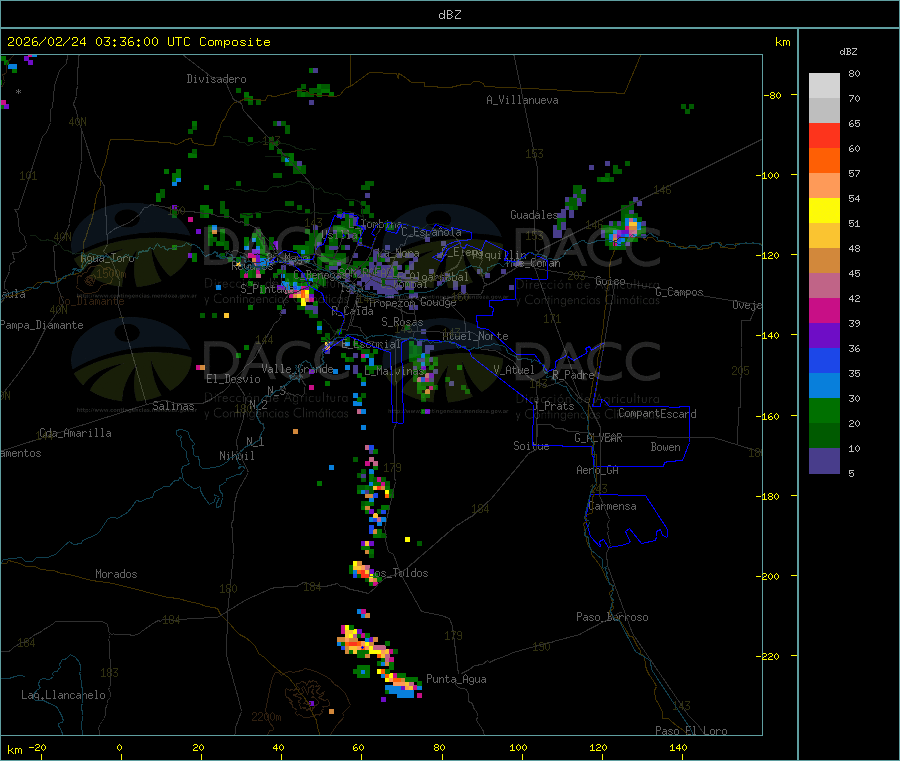Select the Guadales location label
Image resolution: width=900 pixels, height=761 pixels.
tap(534, 215)
